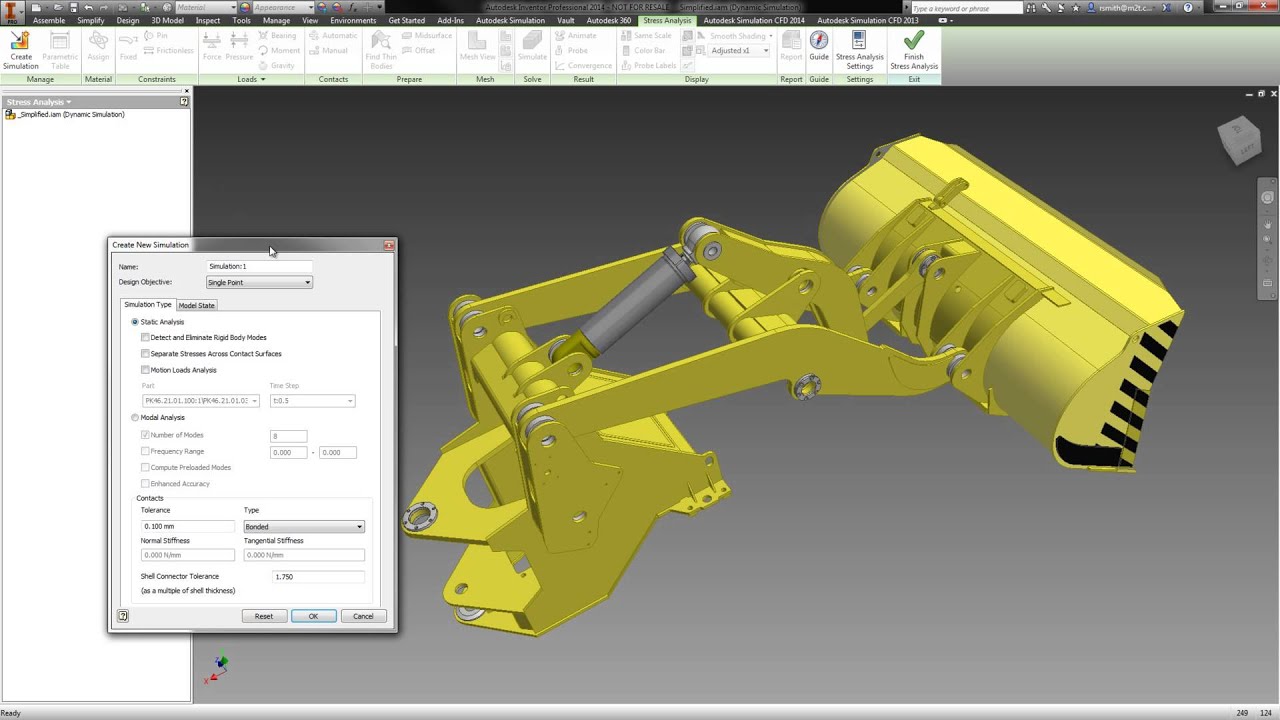Click the Shell Connector Tolerance field

pos(318,577)
